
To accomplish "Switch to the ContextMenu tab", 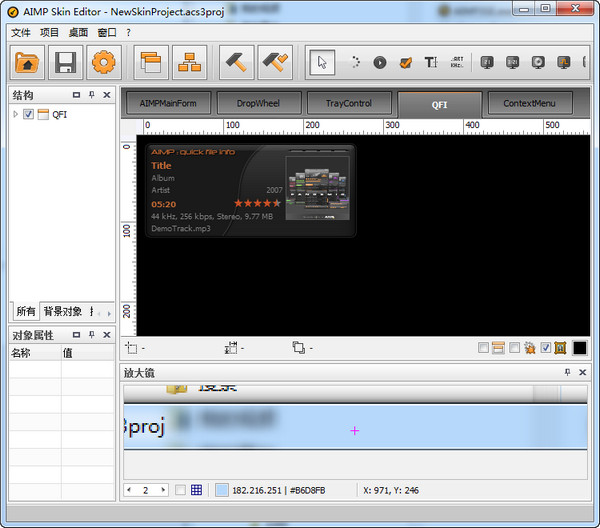I will pyautogui.click(x=536, y=103).
